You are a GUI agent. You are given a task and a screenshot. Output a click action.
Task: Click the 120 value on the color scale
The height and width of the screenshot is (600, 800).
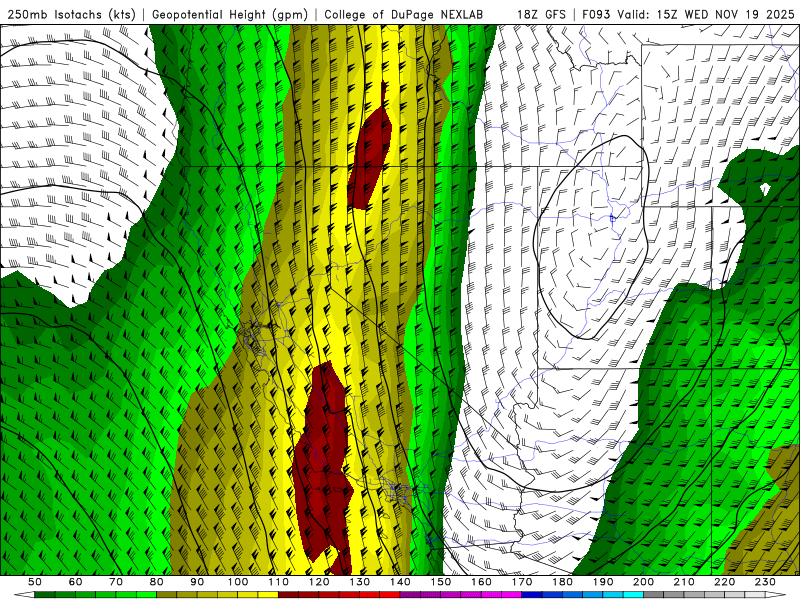click(x=319, y=582)
